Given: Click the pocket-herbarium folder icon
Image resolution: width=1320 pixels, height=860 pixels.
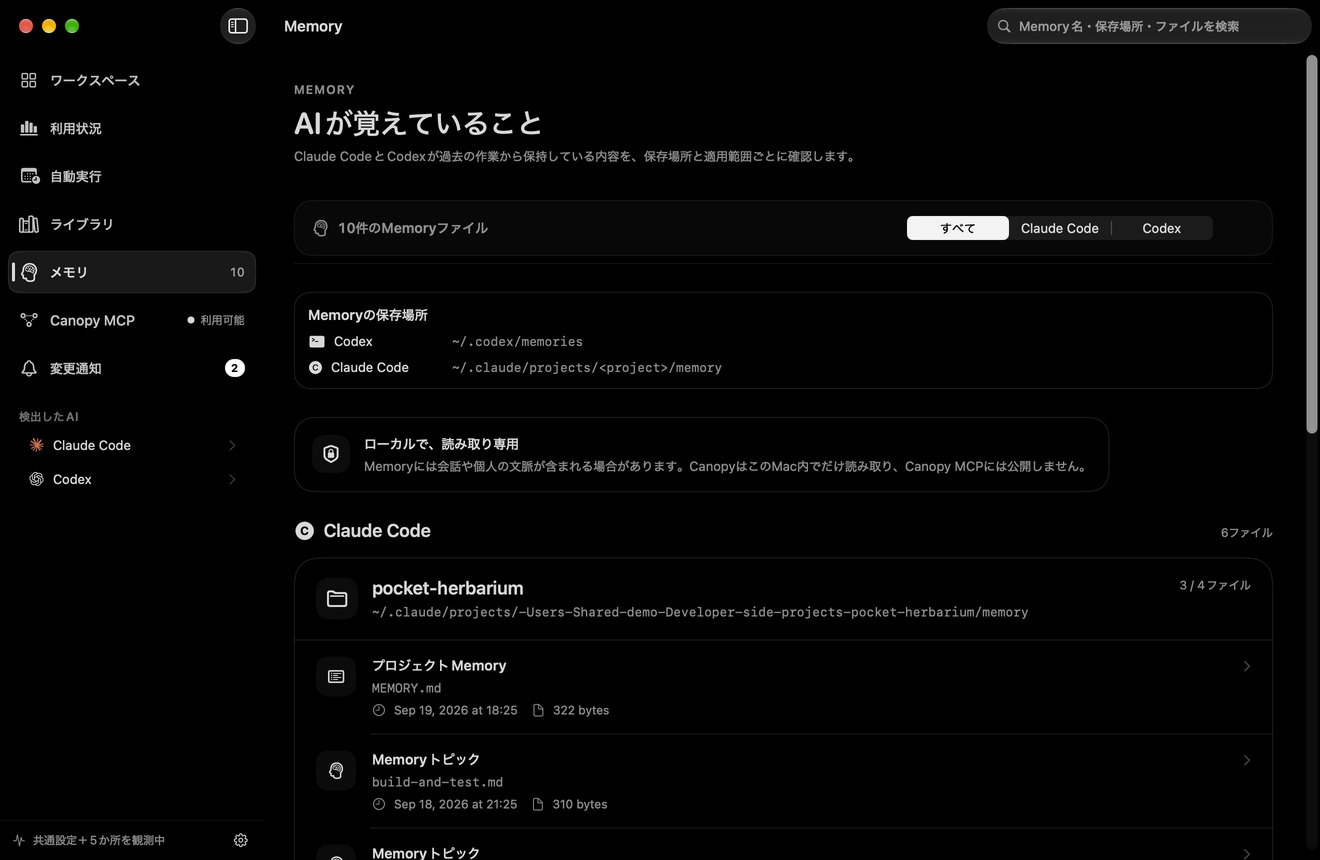Looking at the screenshot, I should coord(337,599).
